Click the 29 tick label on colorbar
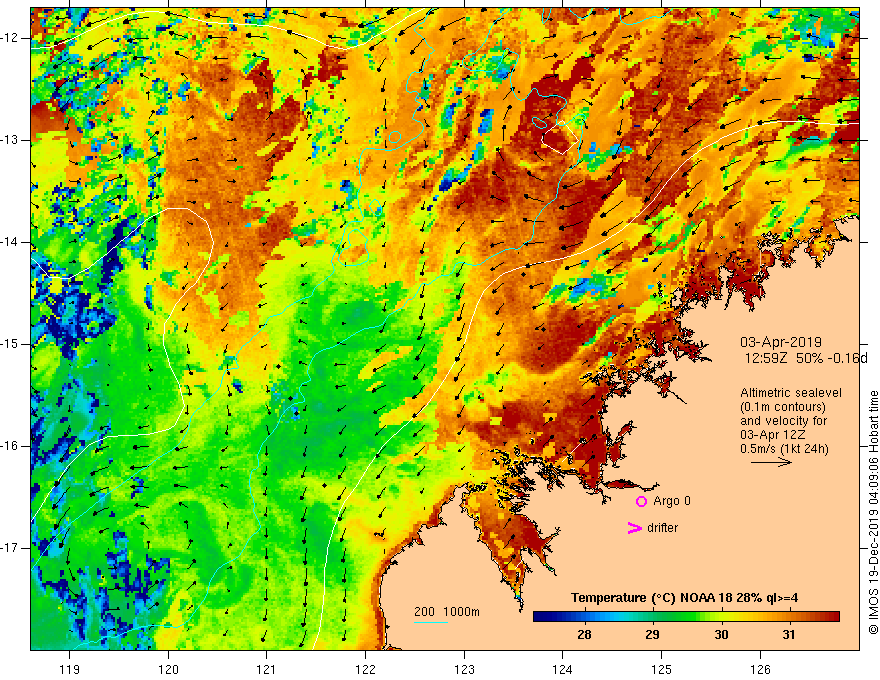880x680 pixels. (652, 635)
